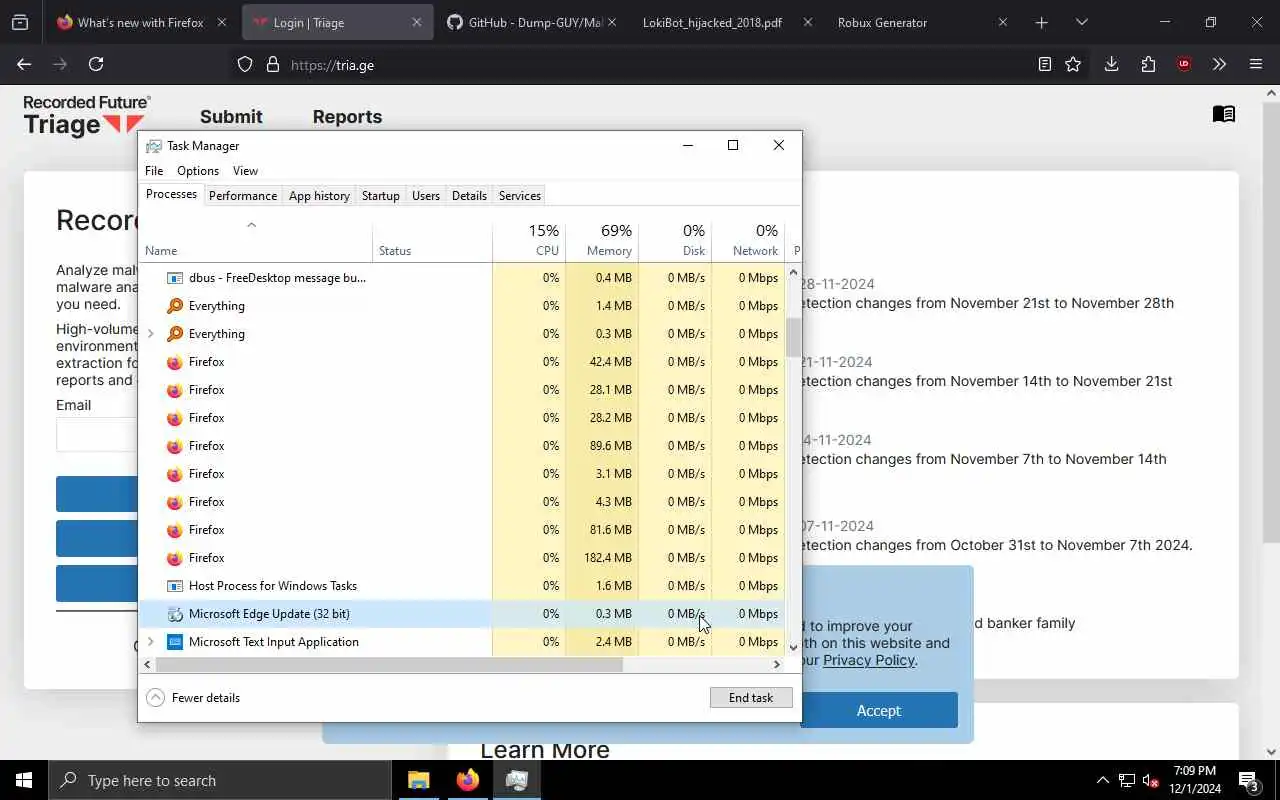Open Reports in Triage navigation
Viewport: 1280px width, 800px height.
[347, 116]
